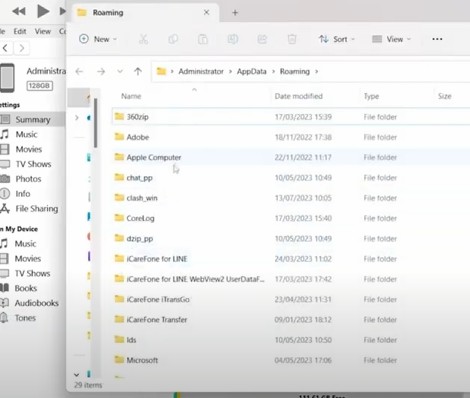Expand chevron after Roaming in breadcrumb
The image size is (470, 398).
[x=316, y=71]
